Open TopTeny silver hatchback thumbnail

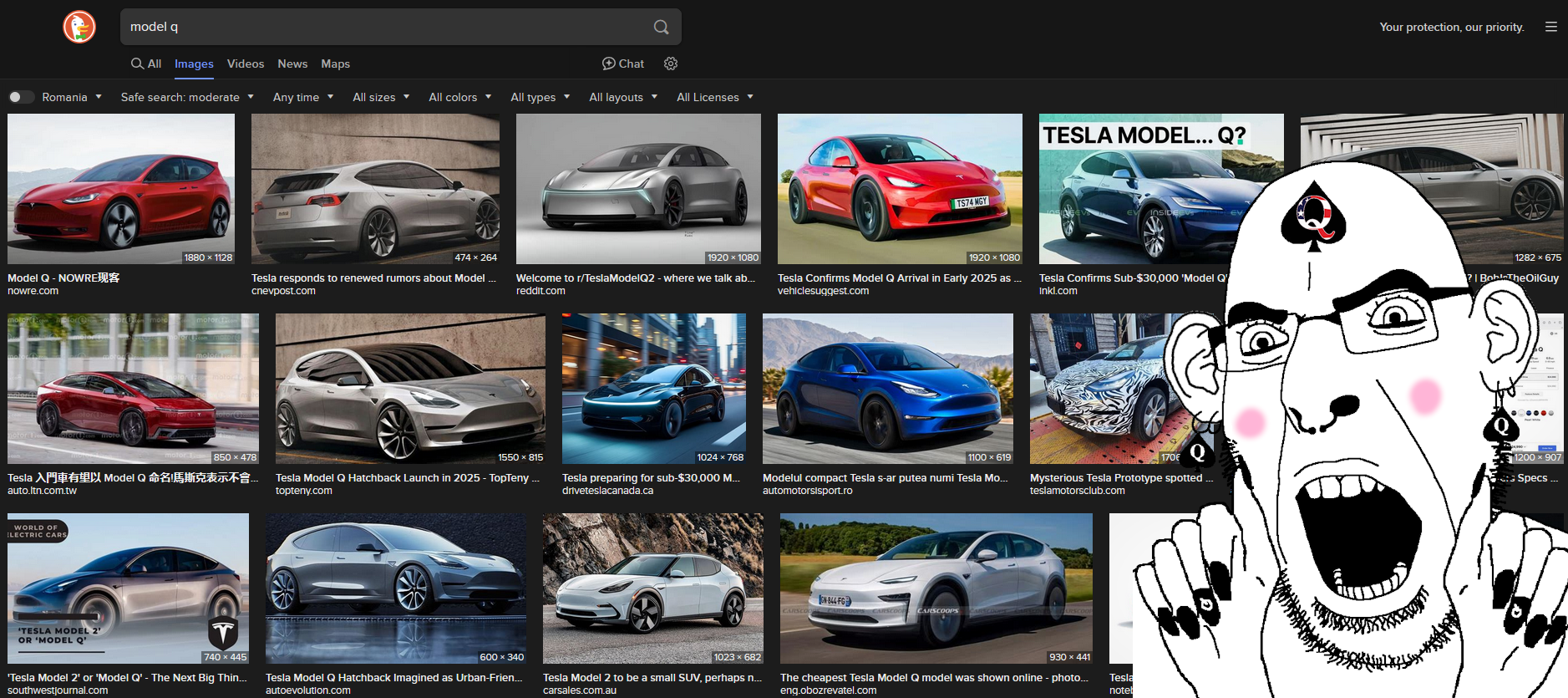pos(410,389)
